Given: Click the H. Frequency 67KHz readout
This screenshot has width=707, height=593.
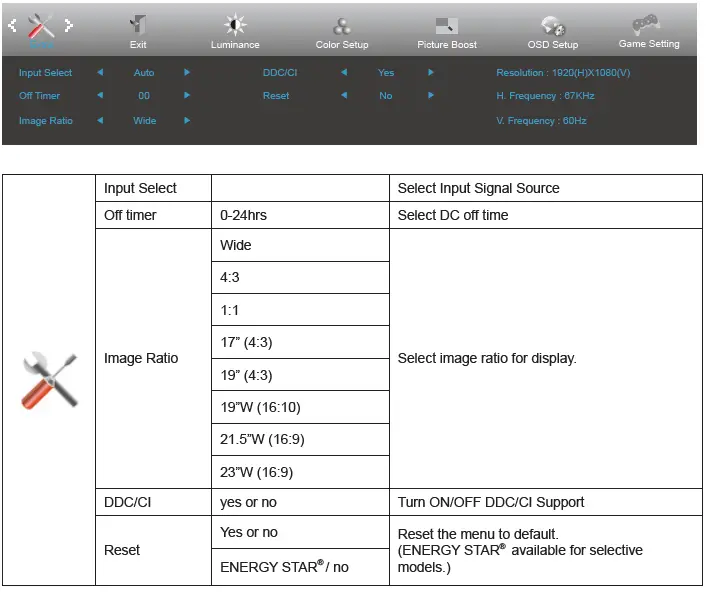Looking at the screenshot, I should pyautogui.click(x=545, y=96).
